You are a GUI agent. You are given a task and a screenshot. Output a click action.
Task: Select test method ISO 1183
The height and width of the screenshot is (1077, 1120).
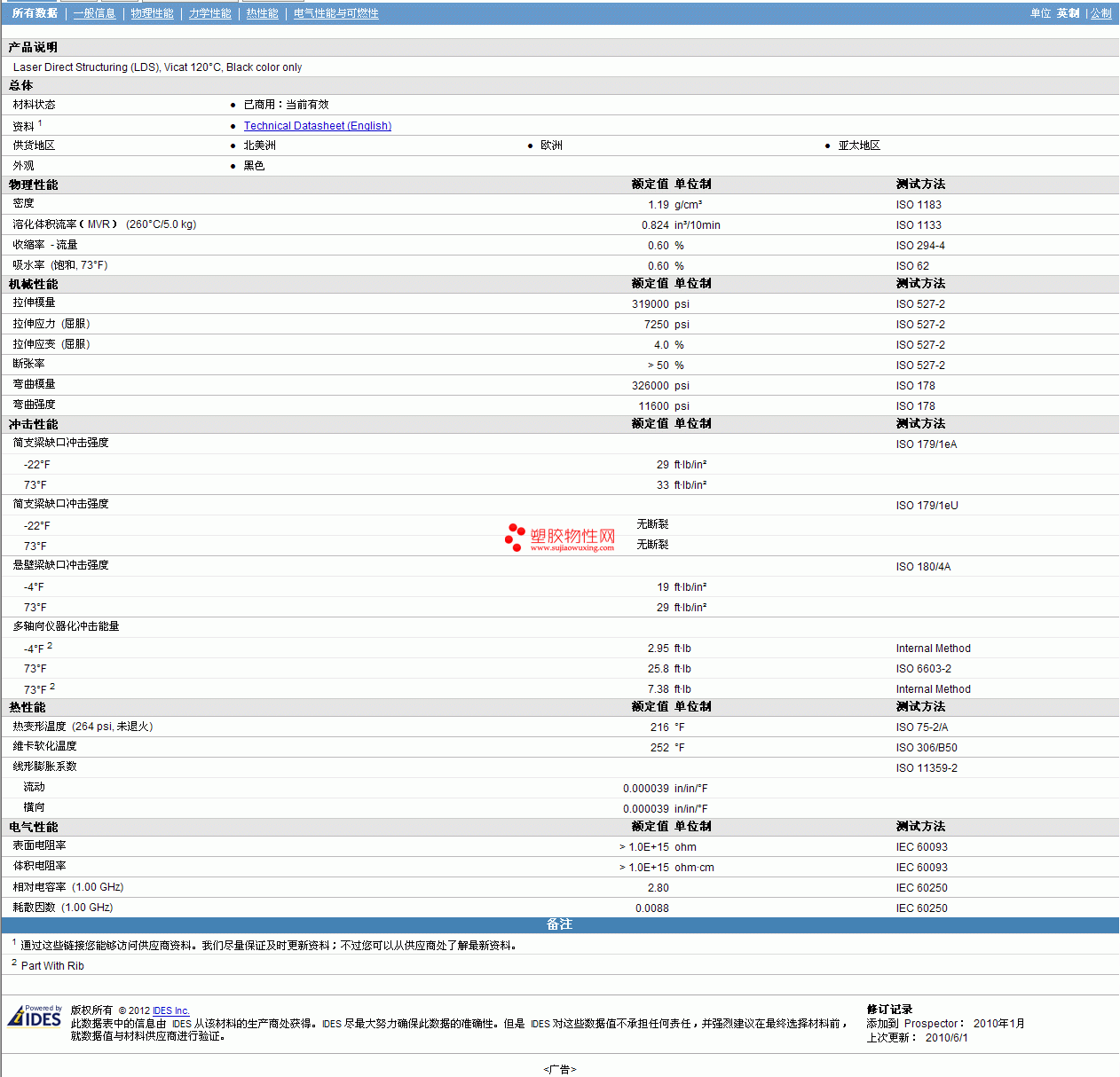pyautogui.click(x=919, y=205)
